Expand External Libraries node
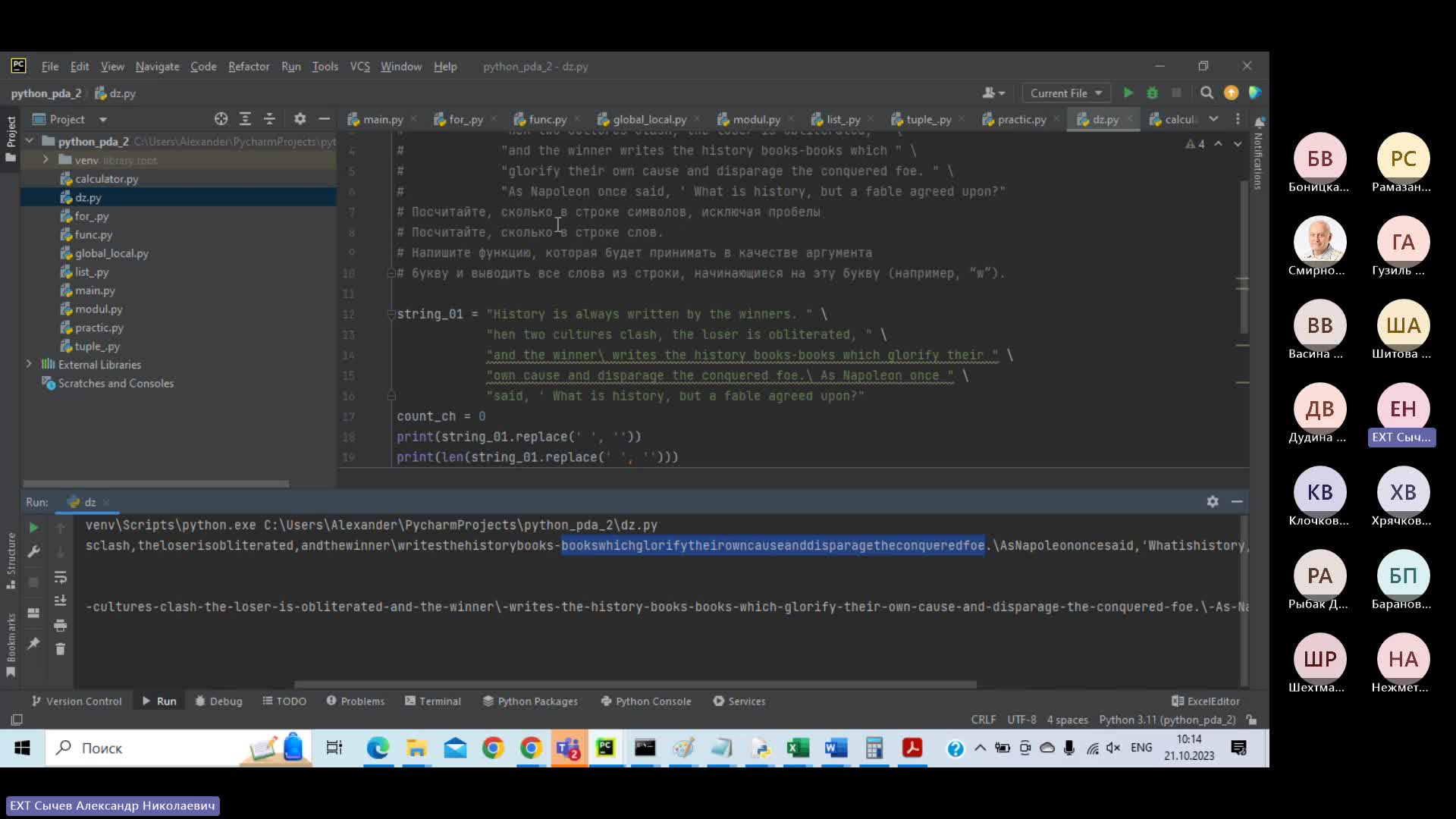The width and height of the screenshot is (1456, 819). pos(30,365)
